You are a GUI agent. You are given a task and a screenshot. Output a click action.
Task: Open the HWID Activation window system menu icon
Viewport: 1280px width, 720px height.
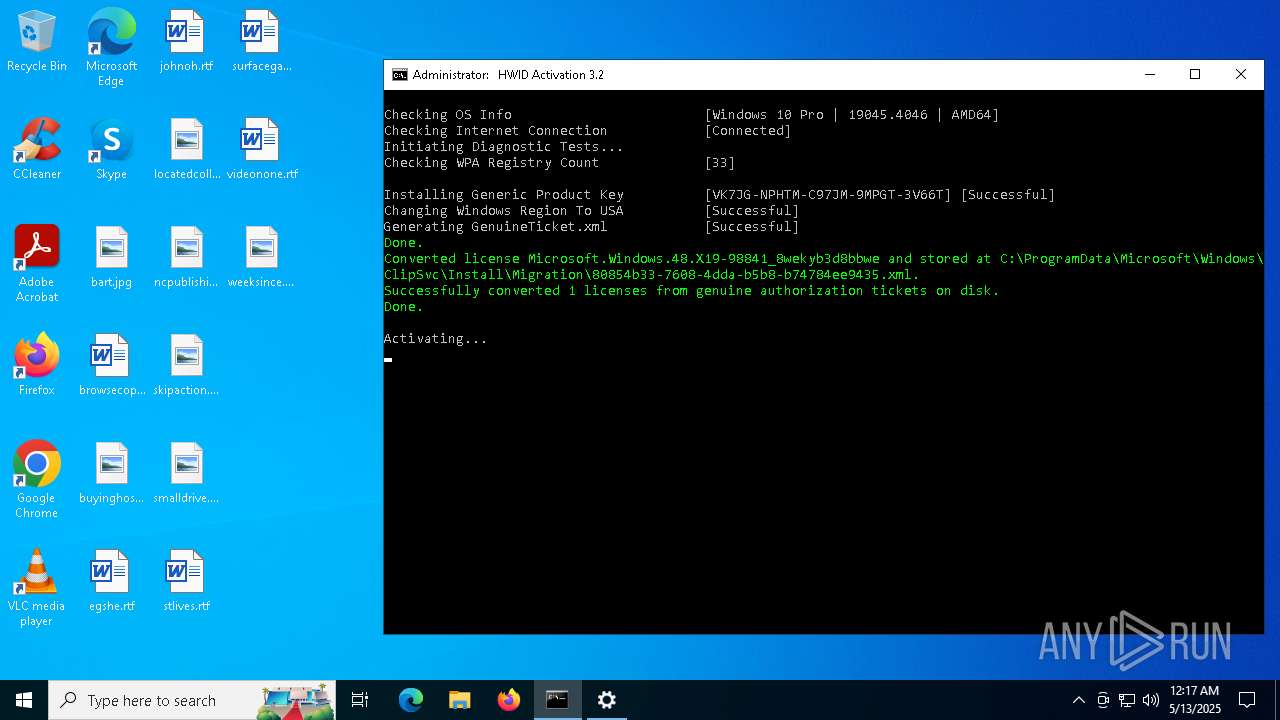[400, 75]
